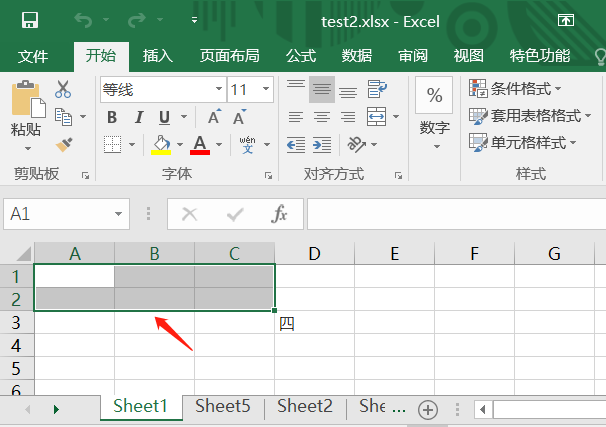
Task: Toggle center horizontal alignment
Action: pyautogui.click(x=322, y=117)
